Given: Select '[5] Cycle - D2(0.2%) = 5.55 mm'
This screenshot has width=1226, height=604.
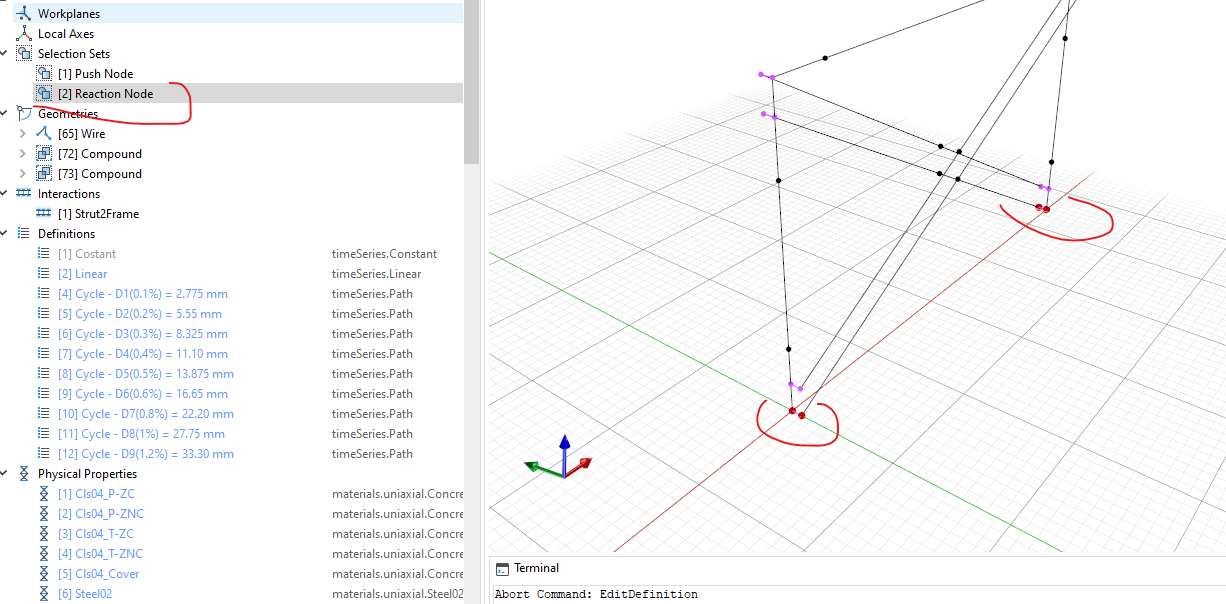Looking at the screenshot, I should [139, 313].
